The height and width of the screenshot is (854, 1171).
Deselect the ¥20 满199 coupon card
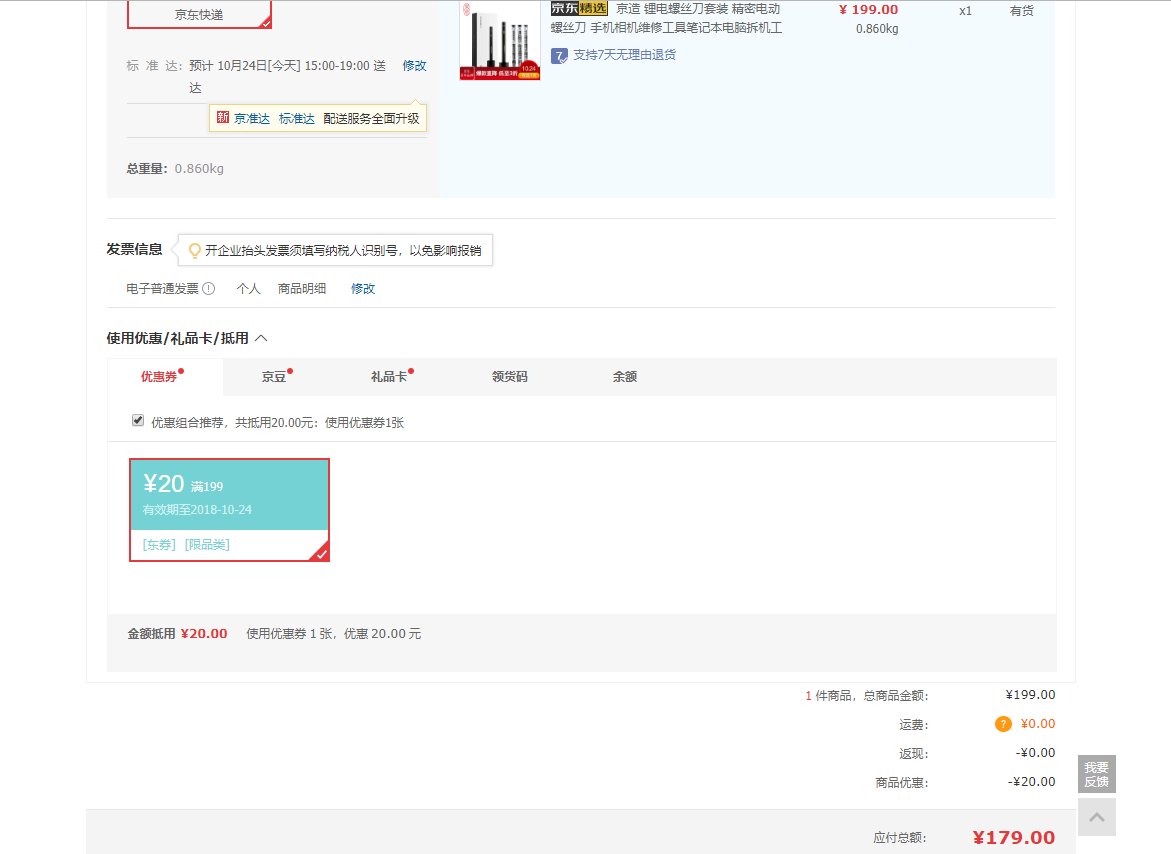[x=229, y=510]
